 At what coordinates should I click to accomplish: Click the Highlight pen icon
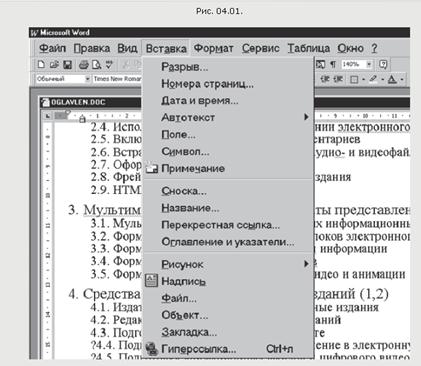(373, 79)
